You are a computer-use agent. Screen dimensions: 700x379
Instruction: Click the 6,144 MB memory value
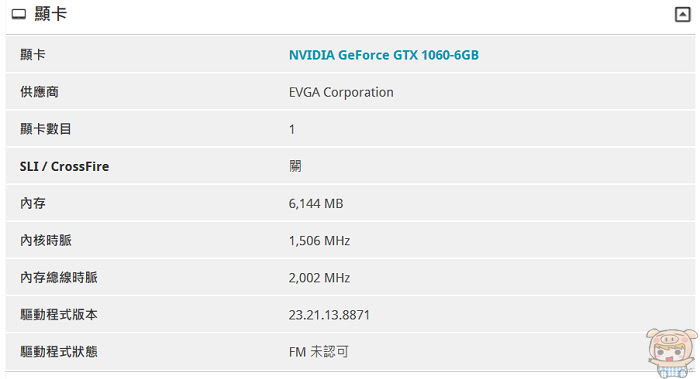pyautogui.click(x=316, y=204)
